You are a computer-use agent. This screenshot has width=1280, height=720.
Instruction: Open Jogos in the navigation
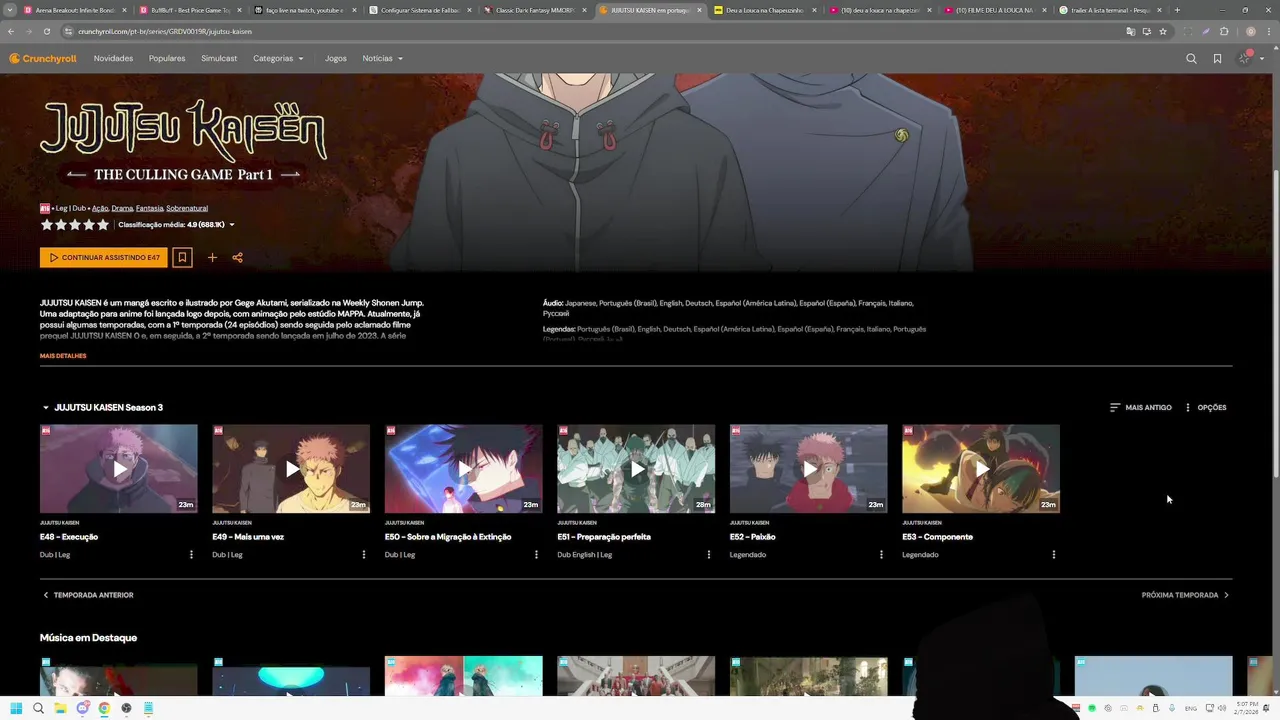click(336, 59)
